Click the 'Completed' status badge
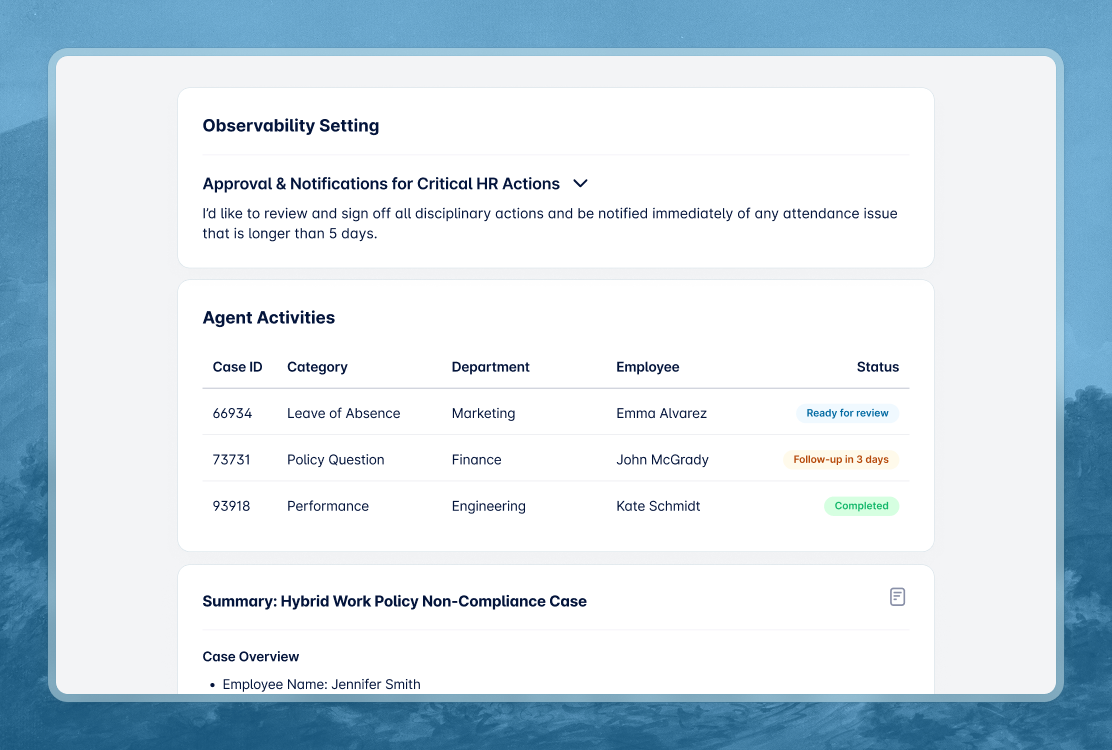1112x750 pixels. pos(861,506)
